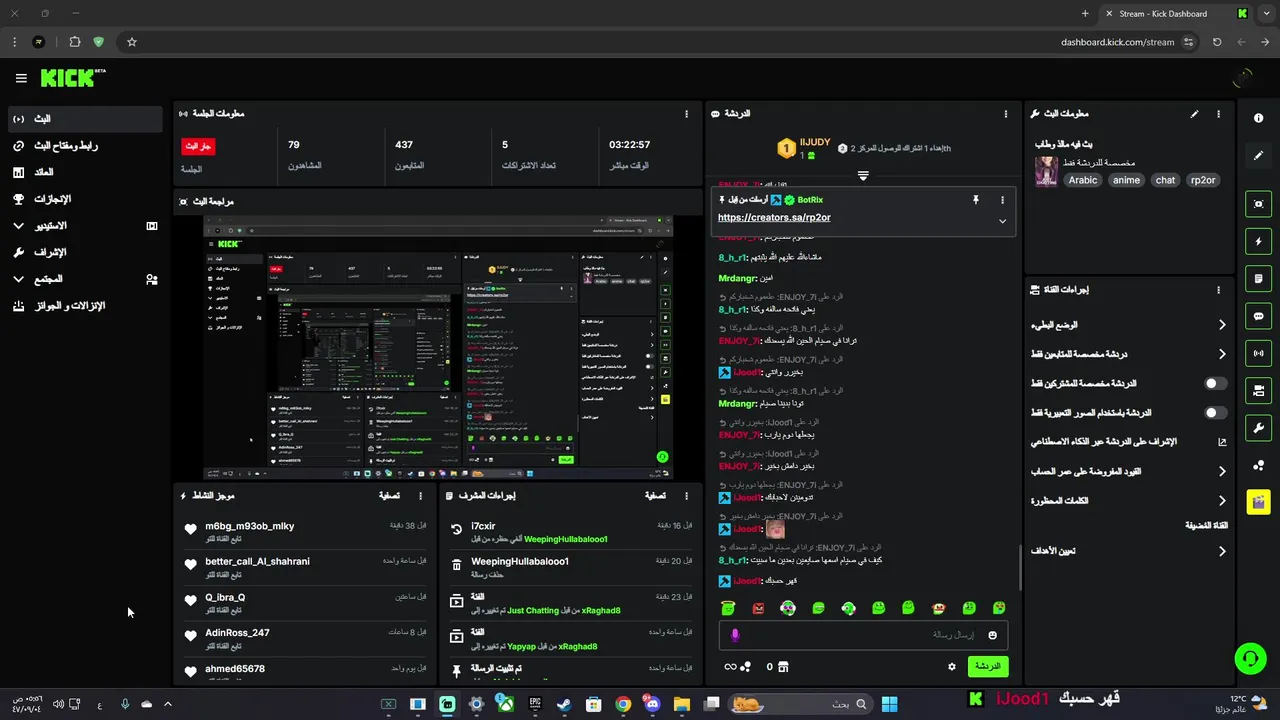Viewport: 1280px width, 720px height.
Task: Click the broadcast signal icon in the right rail
Action: tap(1258, 353)
